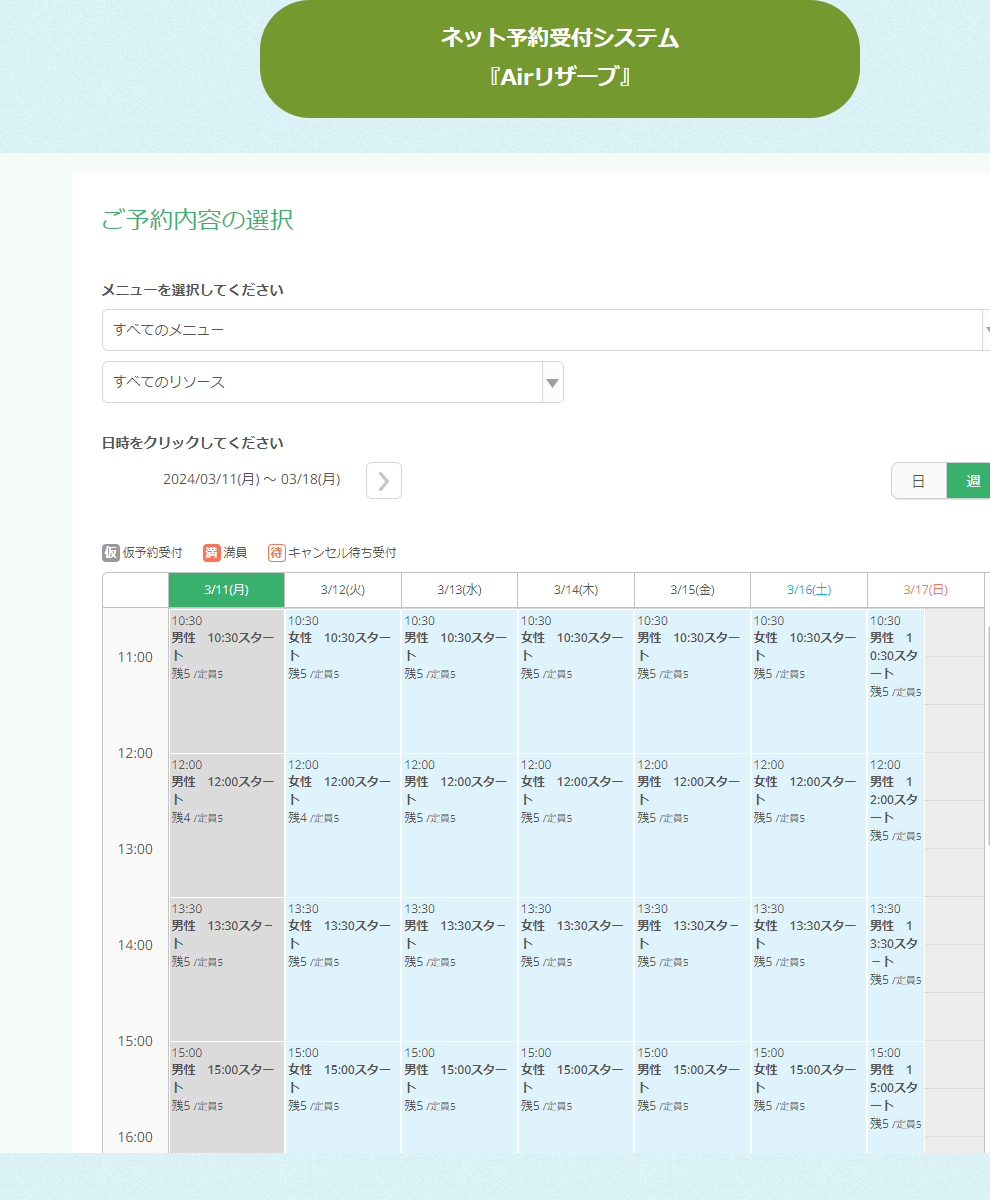Click the next week arrow button

[384, 481]
